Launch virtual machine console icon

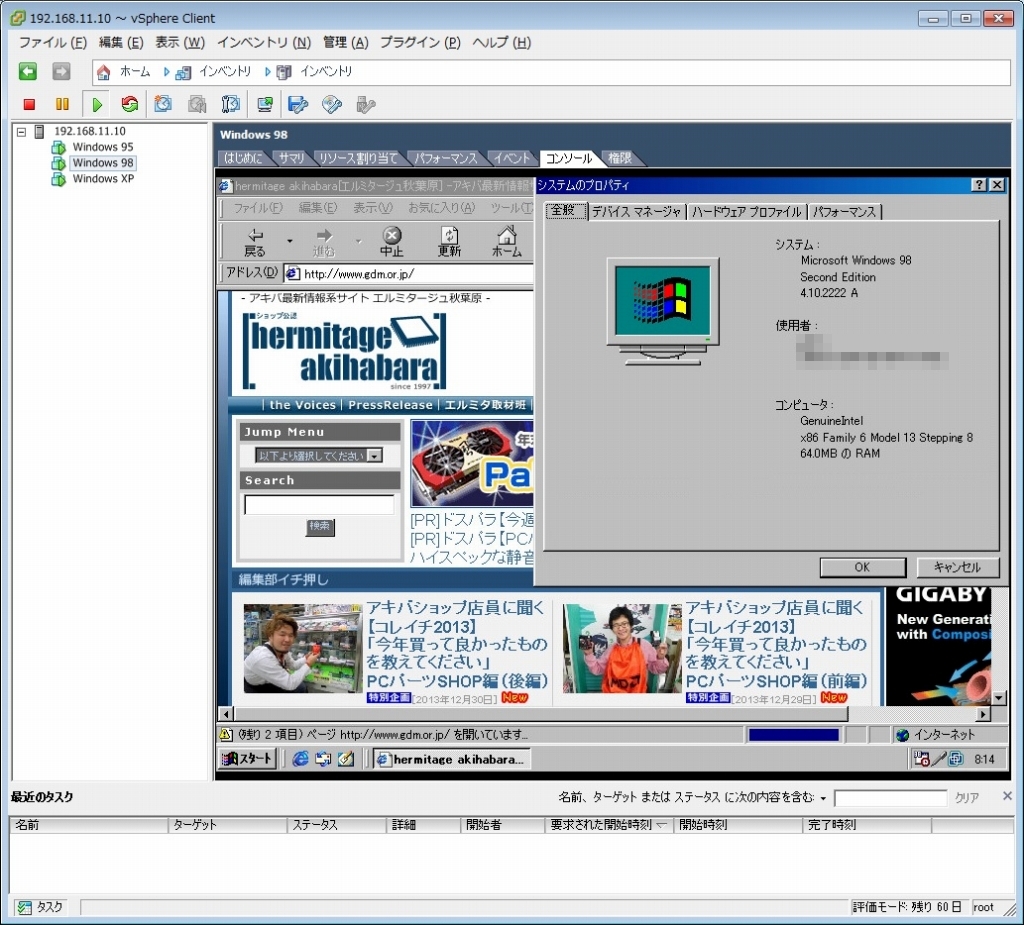click(264, 105)
